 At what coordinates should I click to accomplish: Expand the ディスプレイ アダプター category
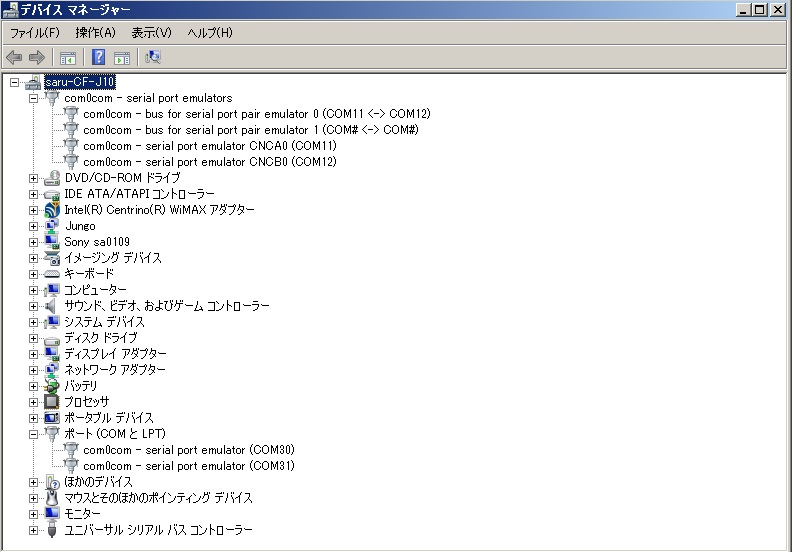[33, 354]
